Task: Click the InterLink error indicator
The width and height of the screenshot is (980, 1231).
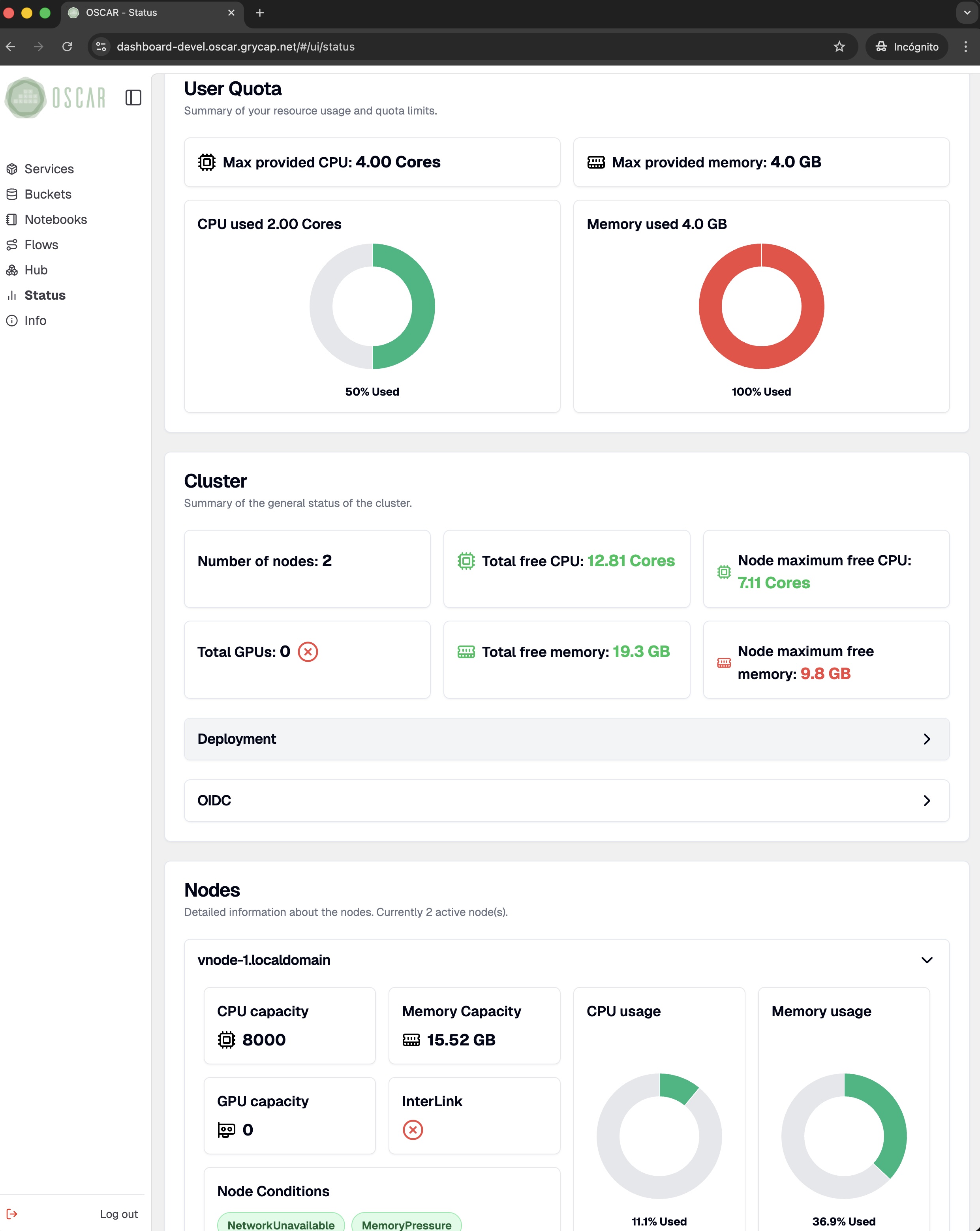Action: click(413, 1130)
